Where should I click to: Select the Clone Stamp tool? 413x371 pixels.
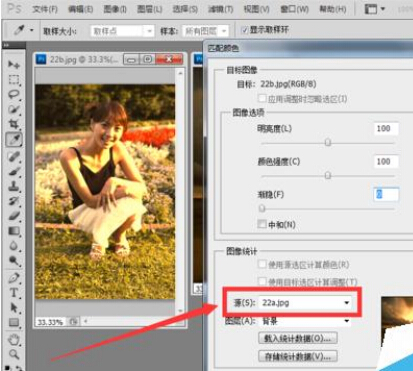click(14, 186)
